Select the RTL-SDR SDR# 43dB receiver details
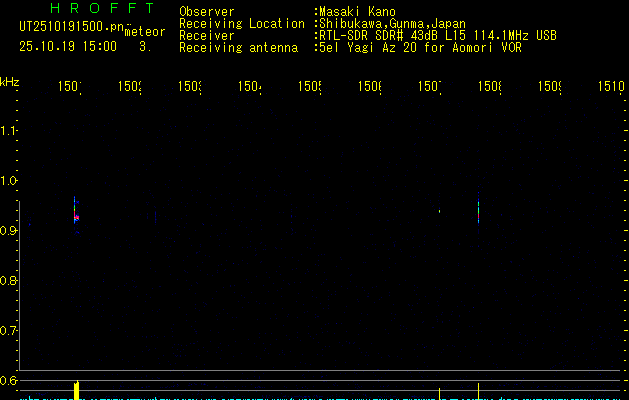Screen dimensions: 629x400 coord(438,36)
